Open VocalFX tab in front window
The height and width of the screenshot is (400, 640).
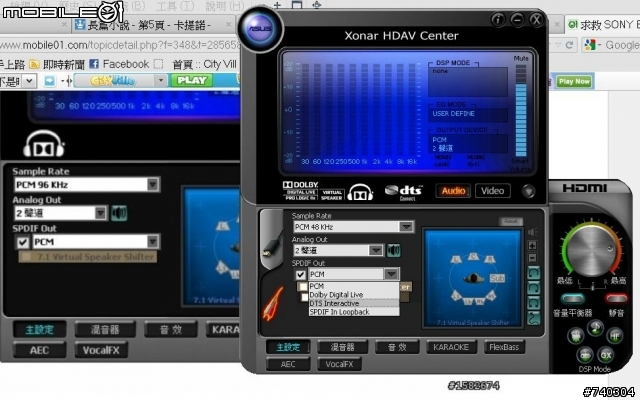(x=339, y=364)
